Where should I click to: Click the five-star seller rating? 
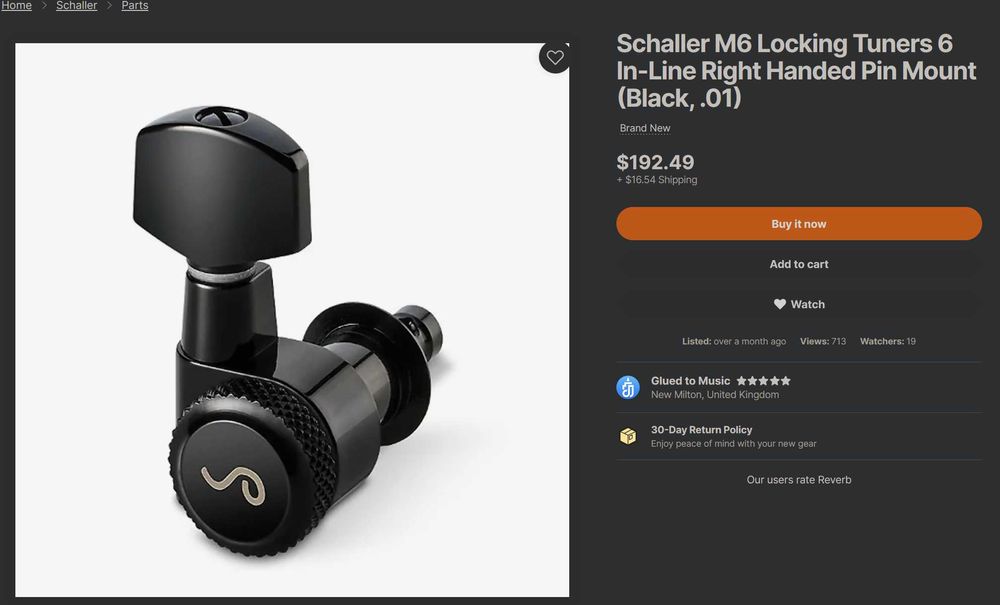click(763, 381)
